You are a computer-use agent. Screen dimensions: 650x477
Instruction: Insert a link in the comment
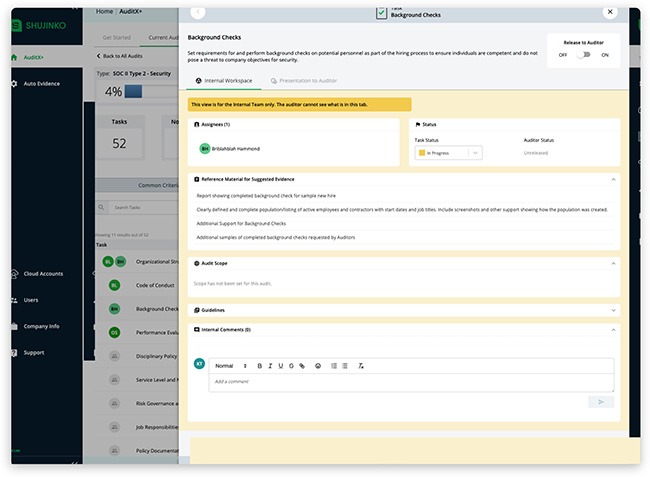tap(302, 366)
